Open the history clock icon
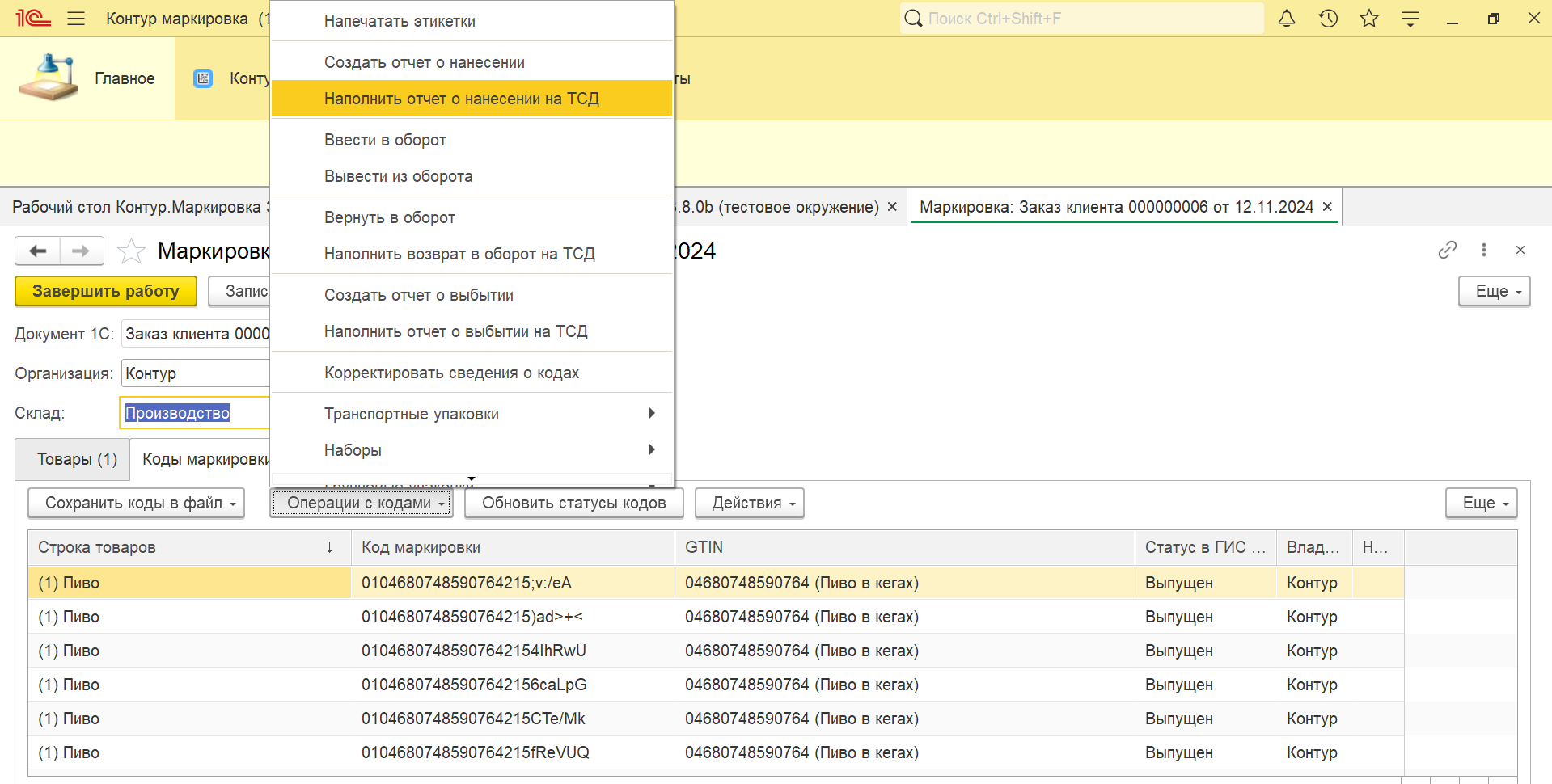1552x784 pixels. 1328,19
